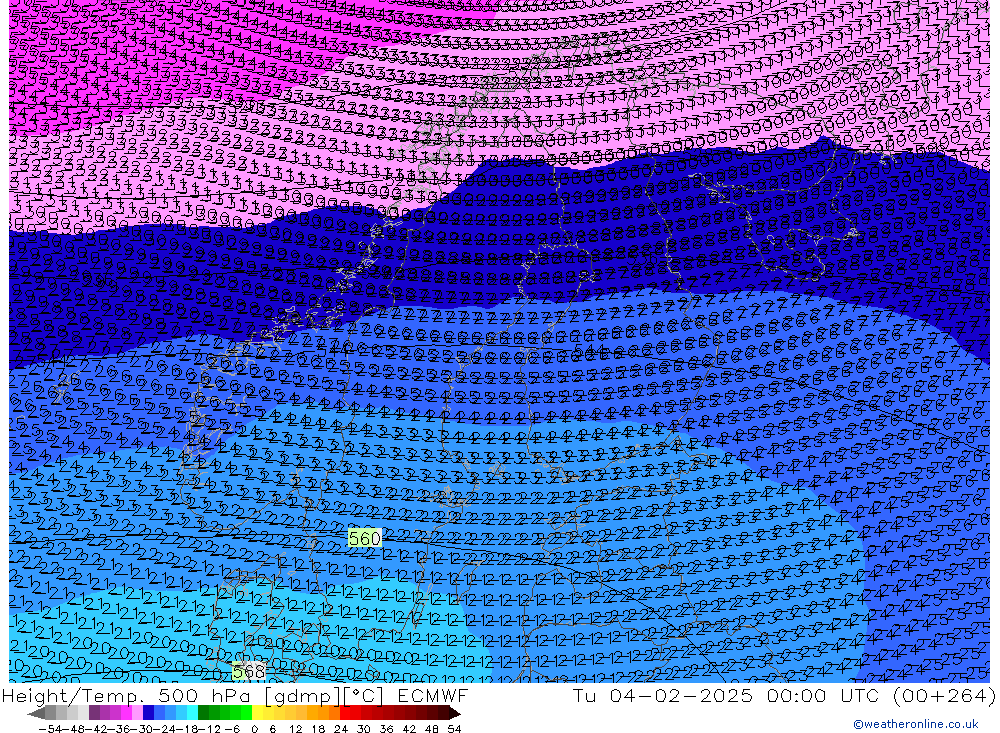Select the dark blue legend swatch above -30

148,713
